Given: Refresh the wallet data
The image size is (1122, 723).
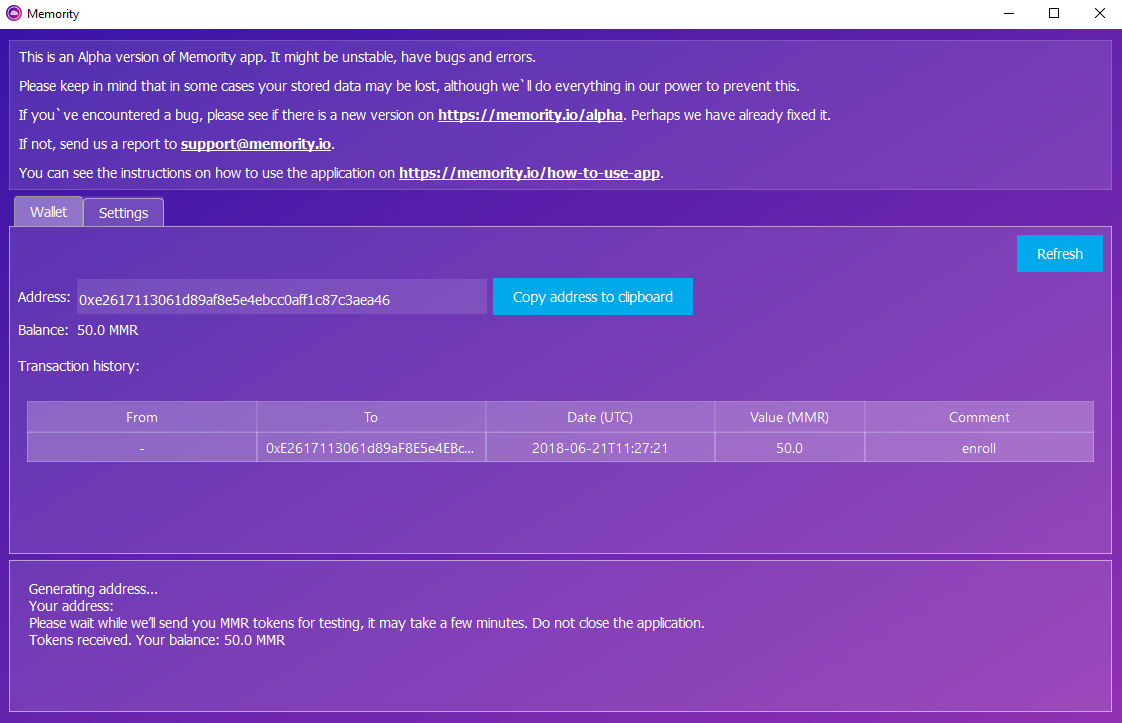Looking at the screenshot, I should tap(1060, 253).
